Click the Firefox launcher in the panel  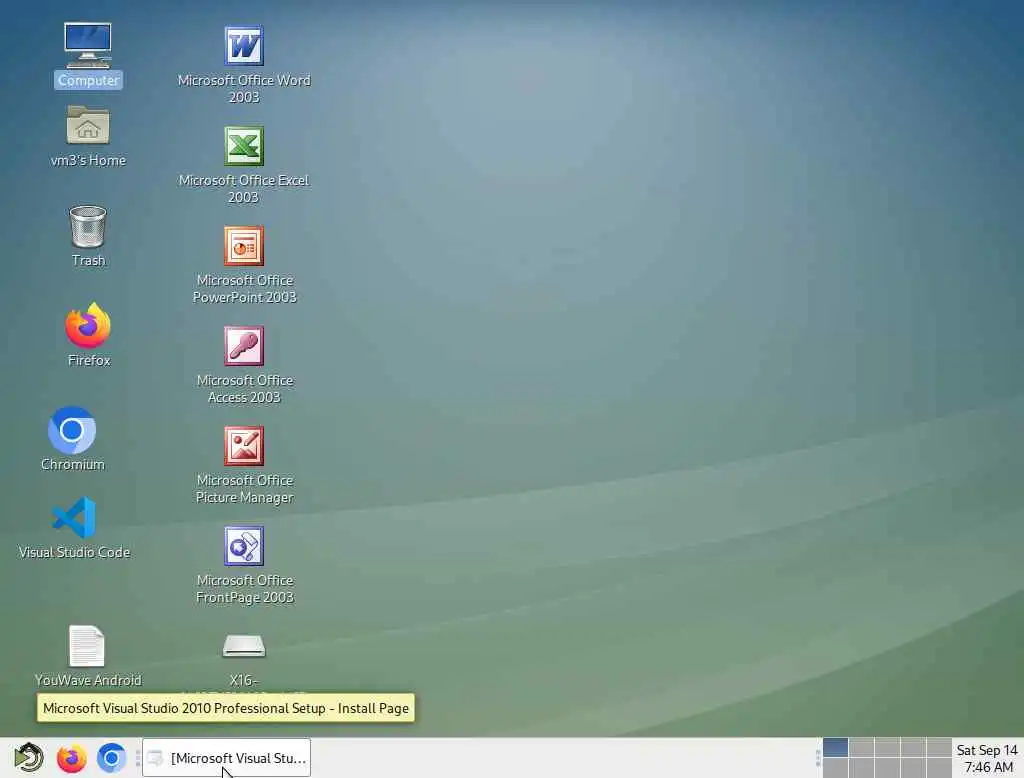coord(71,758)
